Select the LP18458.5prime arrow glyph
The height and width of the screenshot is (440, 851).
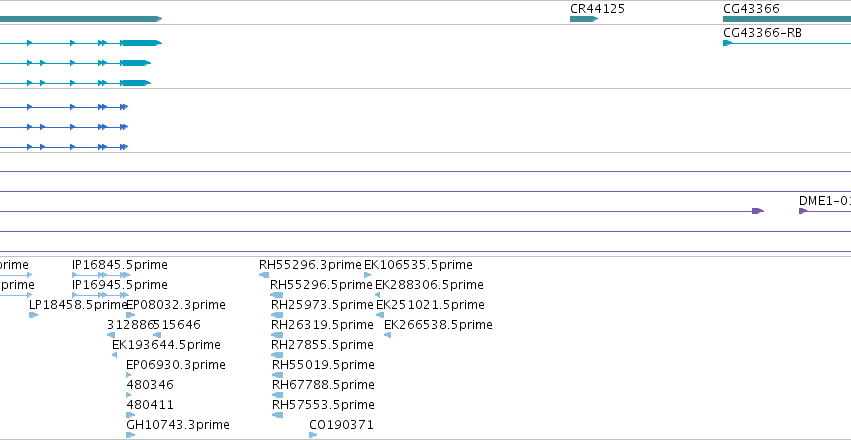[34, 315]
